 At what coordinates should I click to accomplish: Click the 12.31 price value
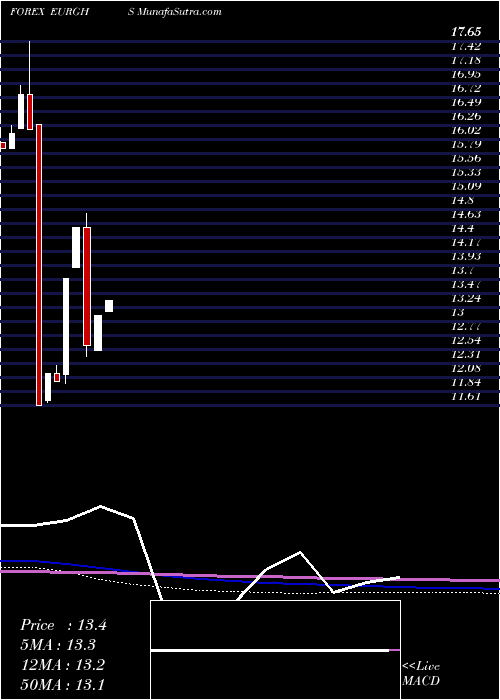click(466, 354)
